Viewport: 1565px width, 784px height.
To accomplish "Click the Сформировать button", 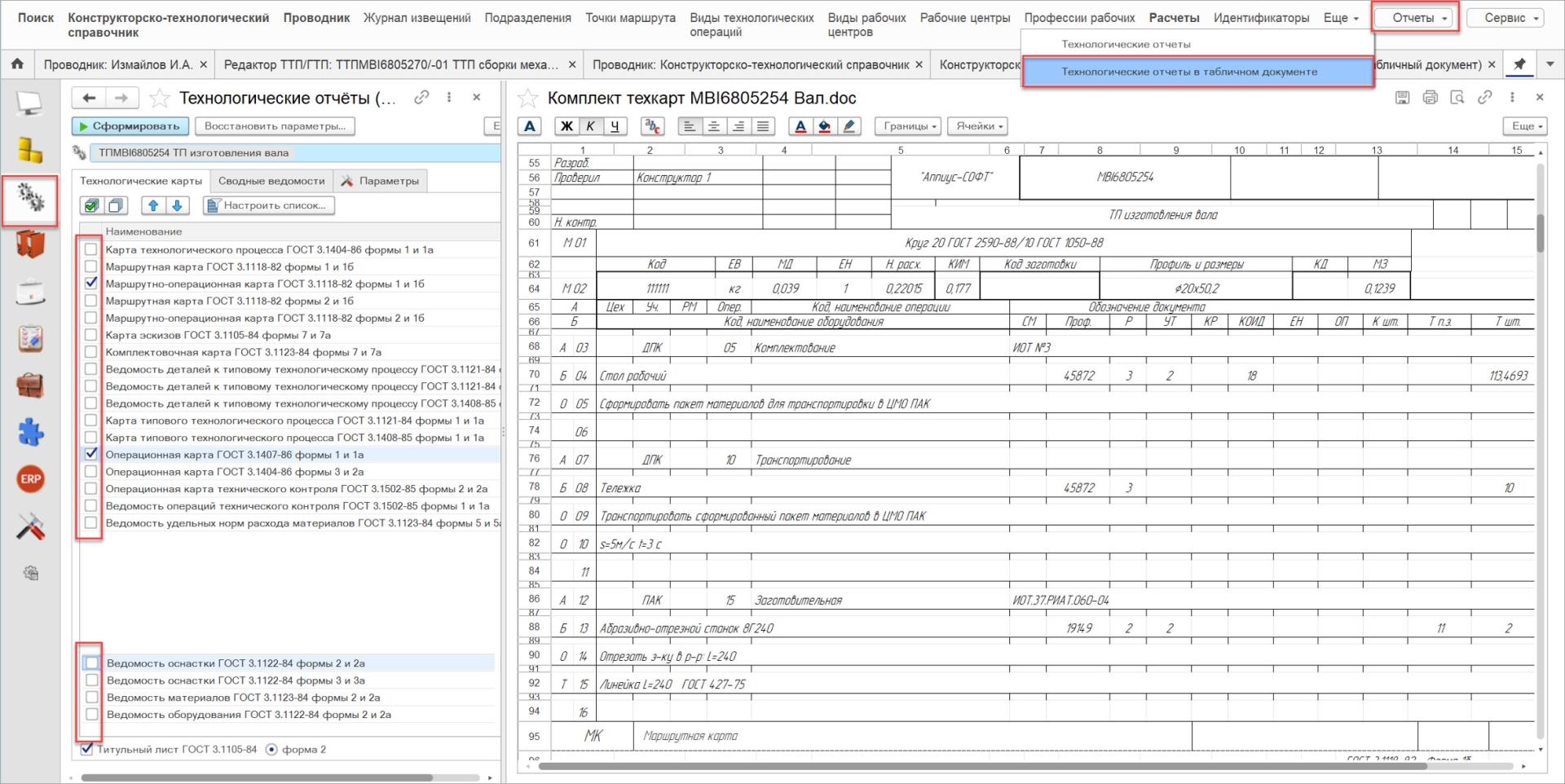I will tap(130, 126).
